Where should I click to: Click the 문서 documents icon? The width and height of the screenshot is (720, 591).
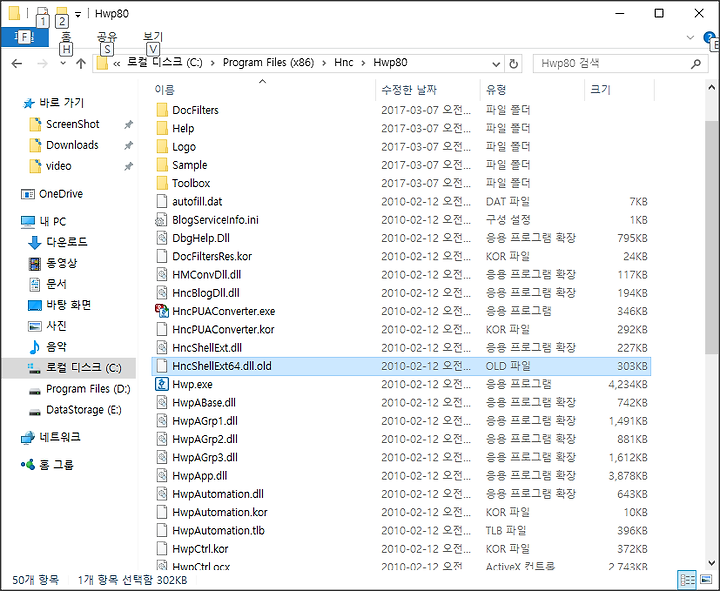(34, 284)
